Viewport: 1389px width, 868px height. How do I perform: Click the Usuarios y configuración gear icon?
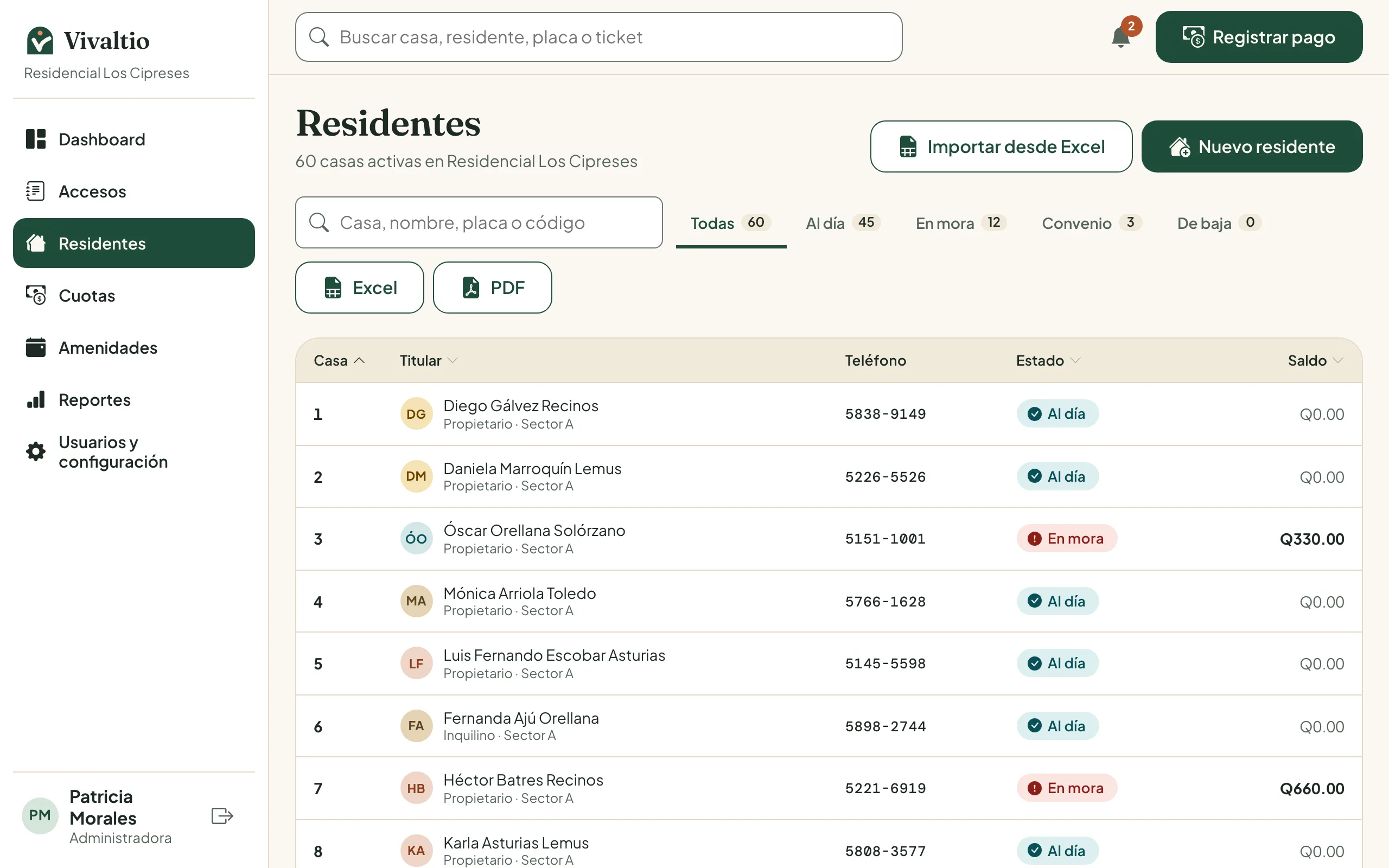[x=36, y=452]
